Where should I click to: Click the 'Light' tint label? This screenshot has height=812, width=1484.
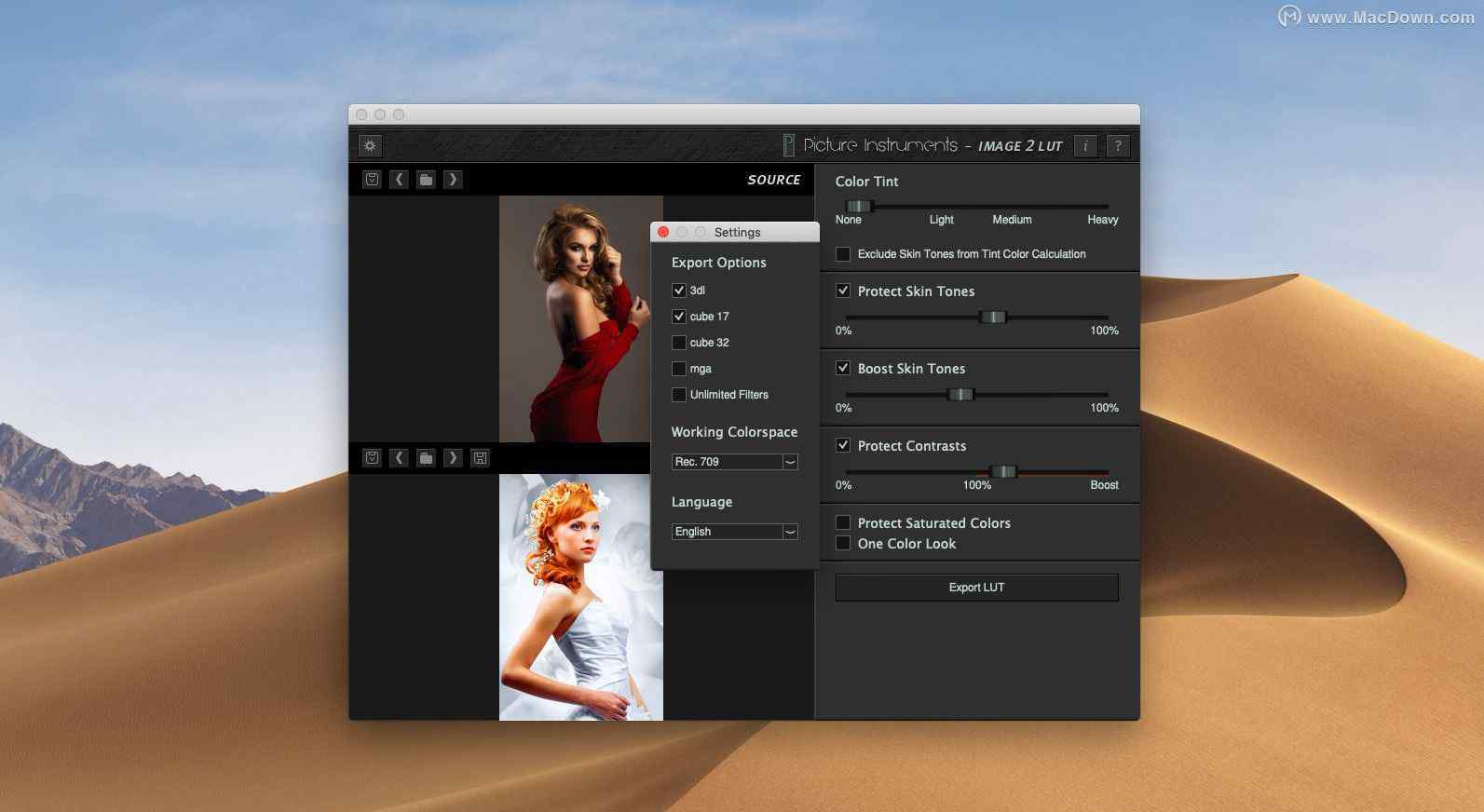tap(941, 220)
